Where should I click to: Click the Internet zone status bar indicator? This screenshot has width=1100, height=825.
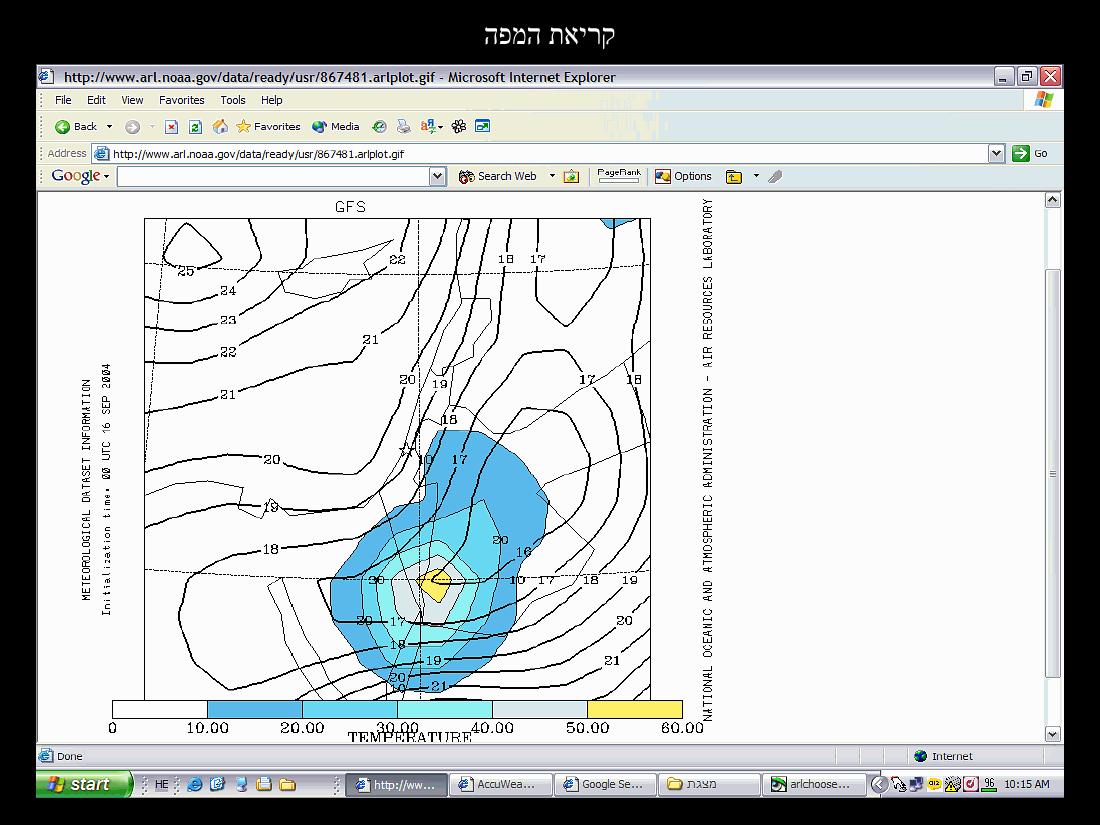pyautogui.click(x=944, y=756)
